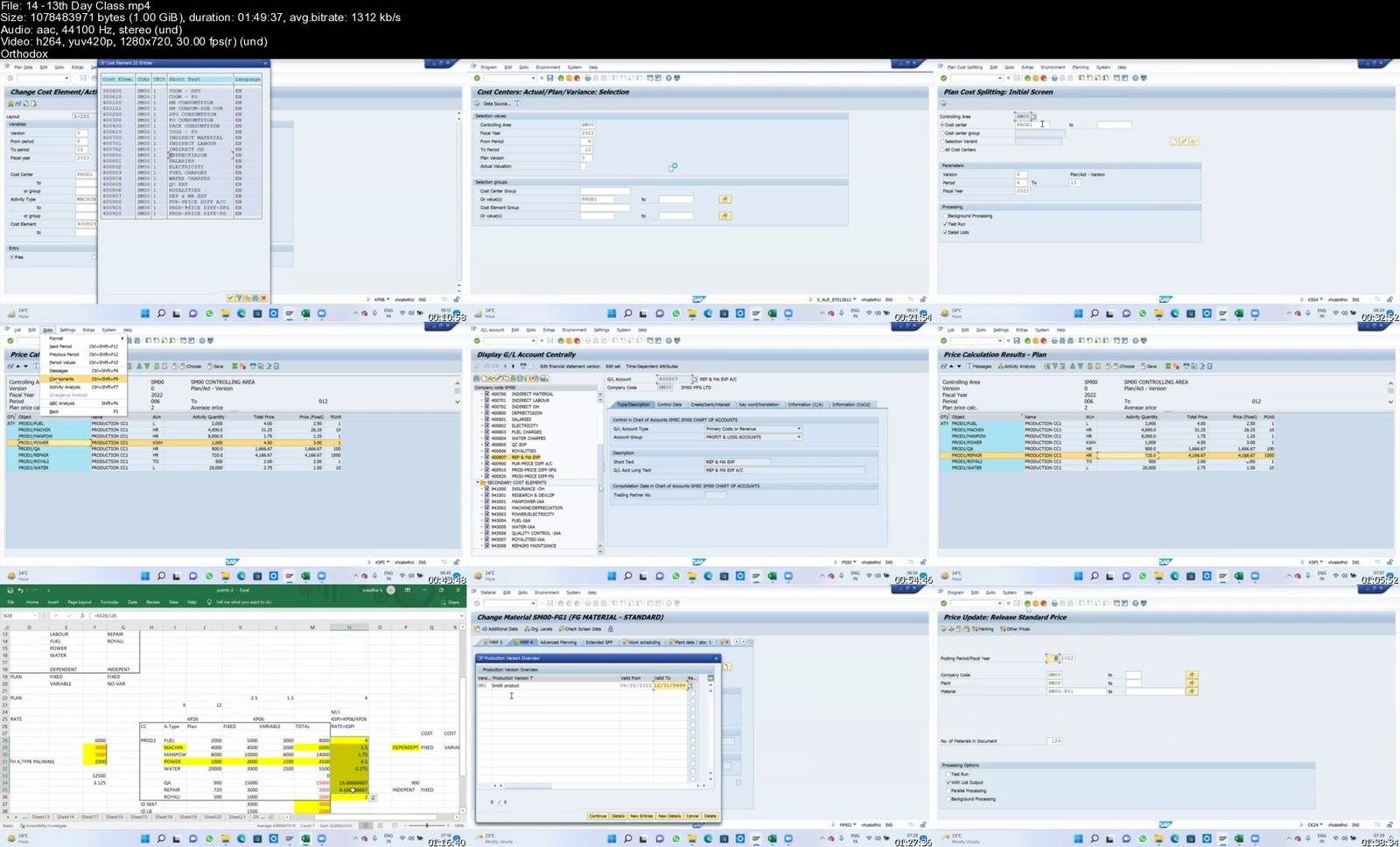Click Check Screen Data in Change Material

point(580,629)
